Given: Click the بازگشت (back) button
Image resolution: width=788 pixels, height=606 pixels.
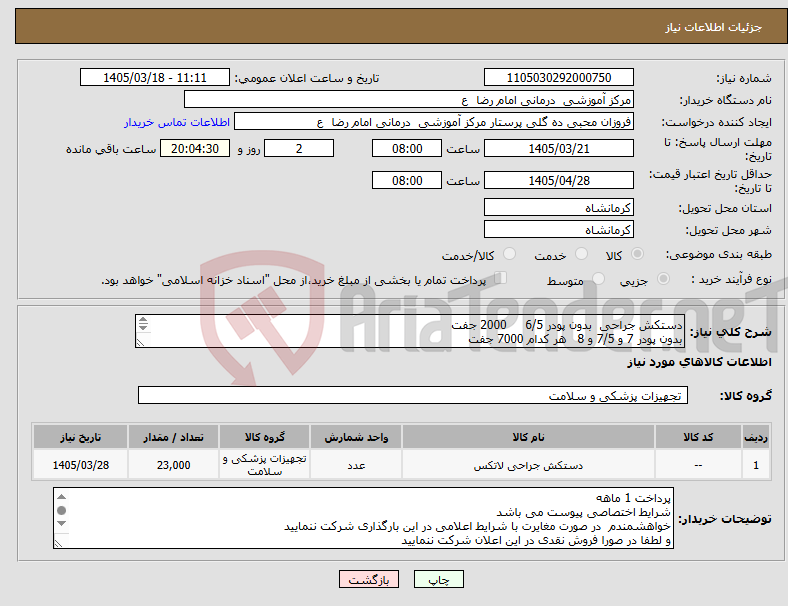Looking at the screenshot, I should pos(369,579).
